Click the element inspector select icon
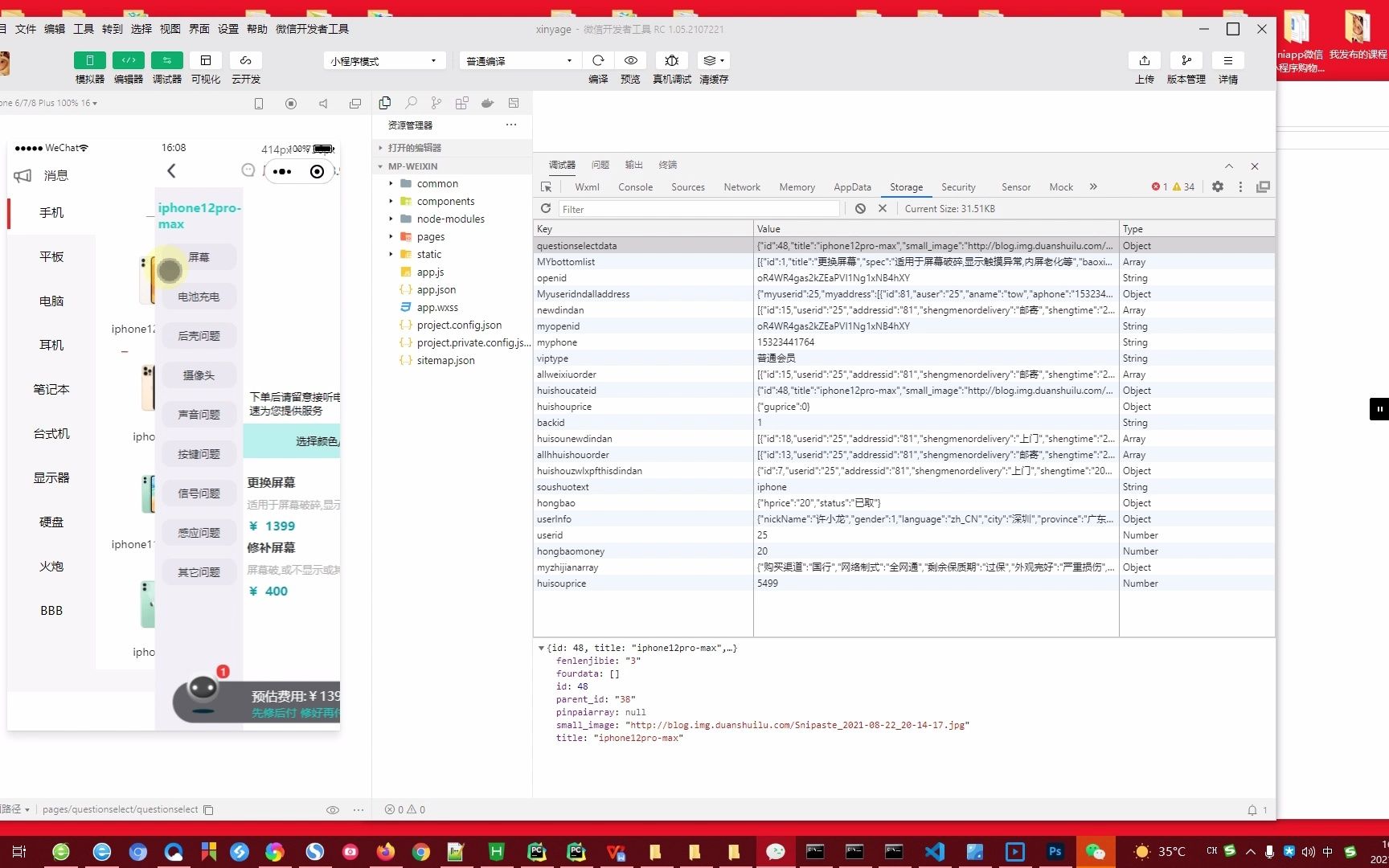1389x868 pixels. click(x=547, y=187)
